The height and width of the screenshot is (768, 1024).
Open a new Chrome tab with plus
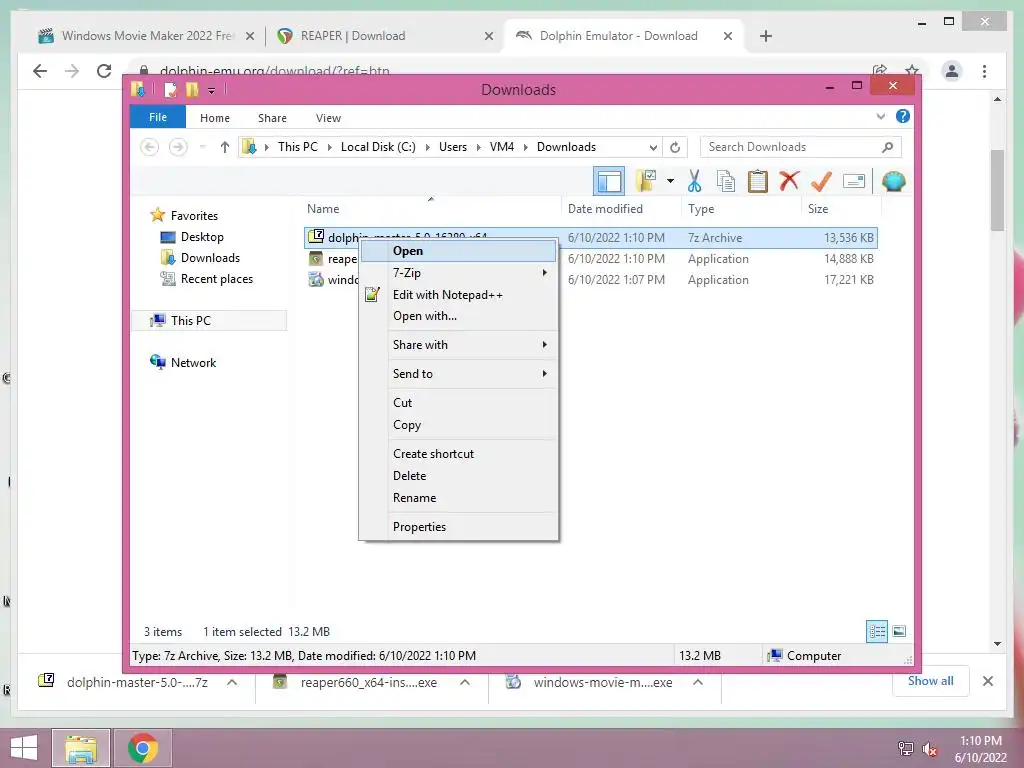[766, 36]
